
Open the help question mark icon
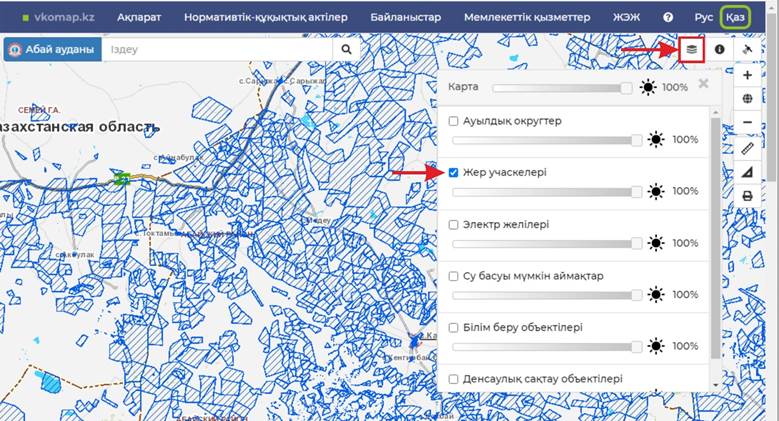(668, 18)
